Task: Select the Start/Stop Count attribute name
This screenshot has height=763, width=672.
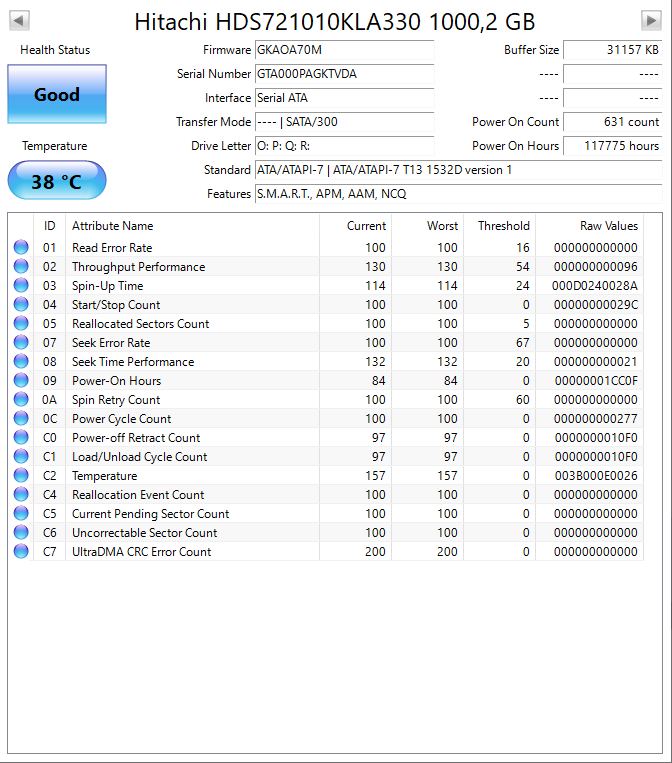Action: (116, 305)
